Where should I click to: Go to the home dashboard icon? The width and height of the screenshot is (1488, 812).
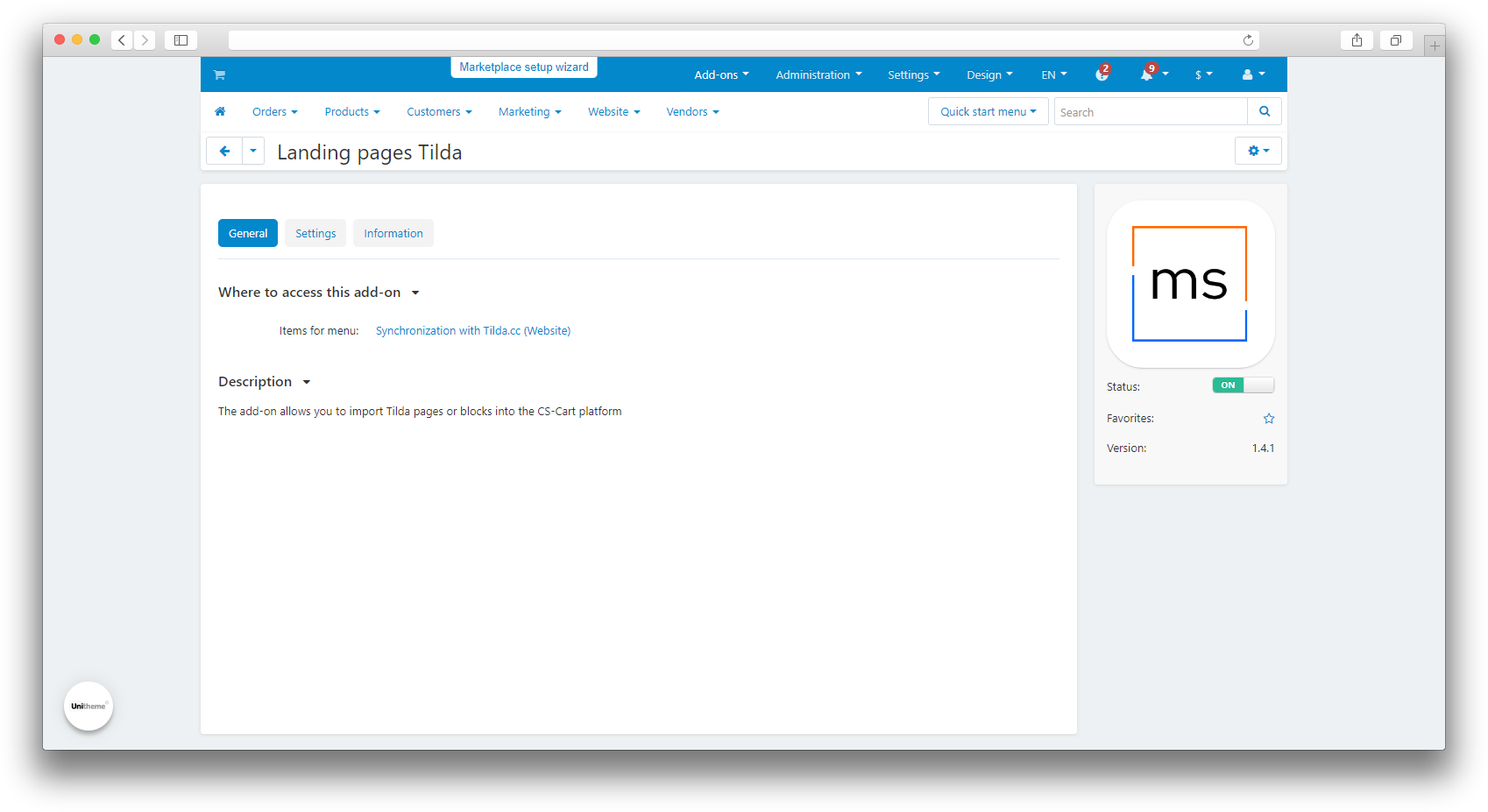[220, 112]
